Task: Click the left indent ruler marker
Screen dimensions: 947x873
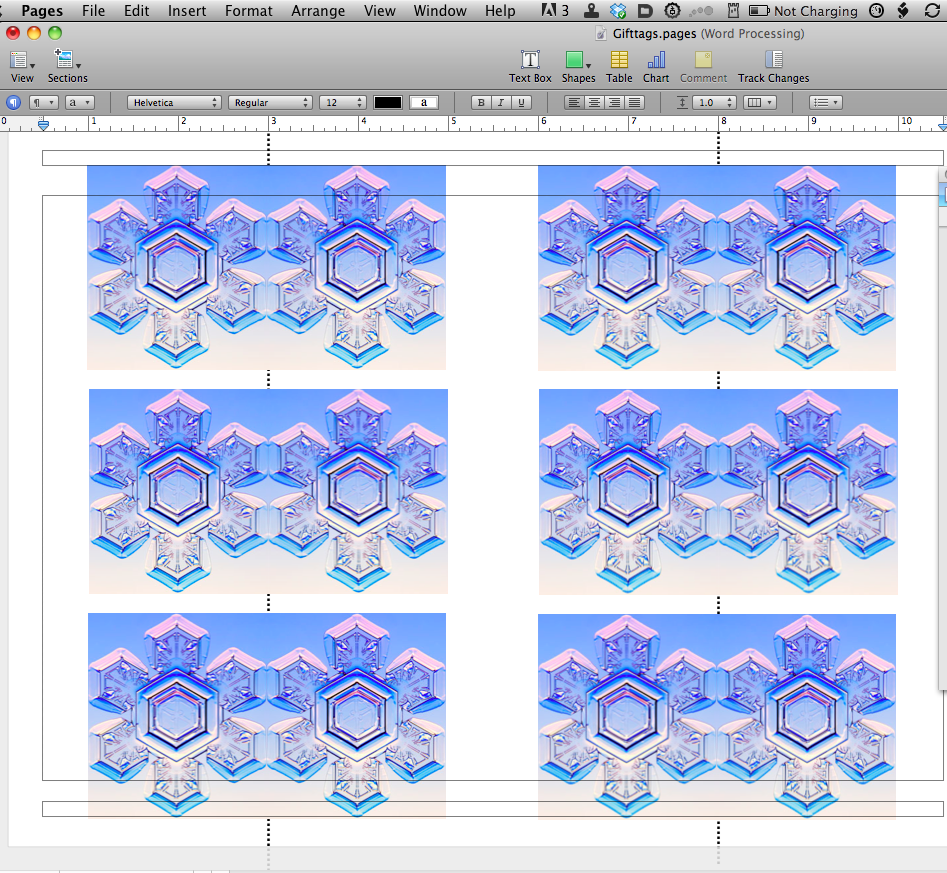Action: click(x=43, y=126)
